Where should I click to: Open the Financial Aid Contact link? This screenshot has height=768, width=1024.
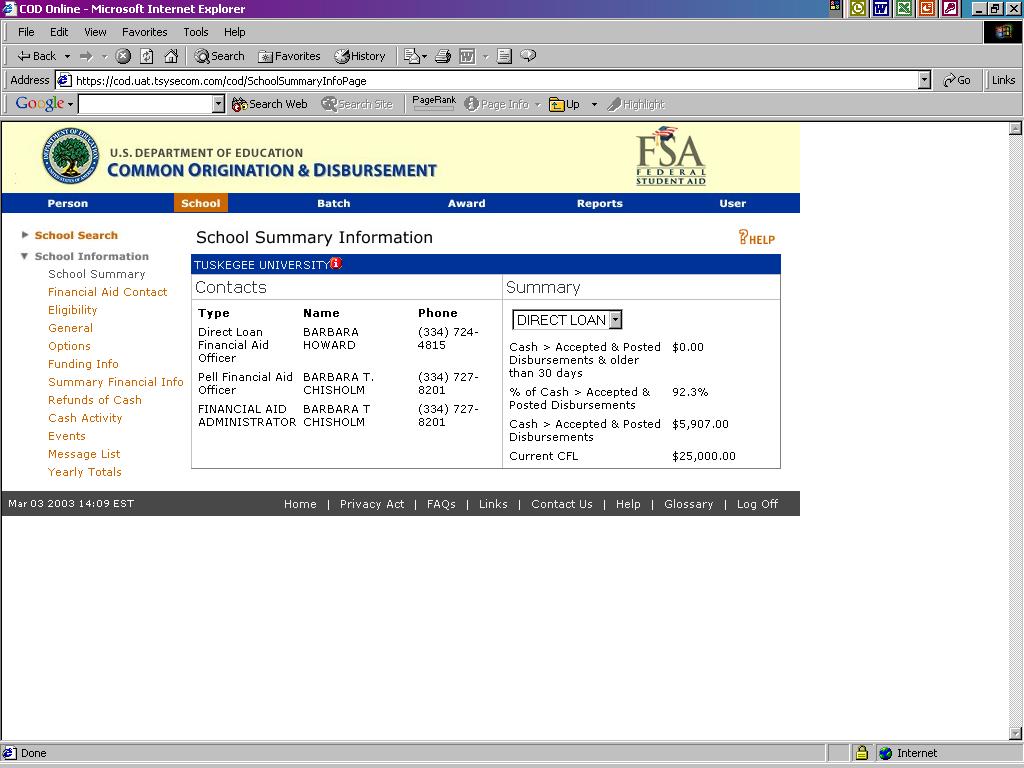107,292
